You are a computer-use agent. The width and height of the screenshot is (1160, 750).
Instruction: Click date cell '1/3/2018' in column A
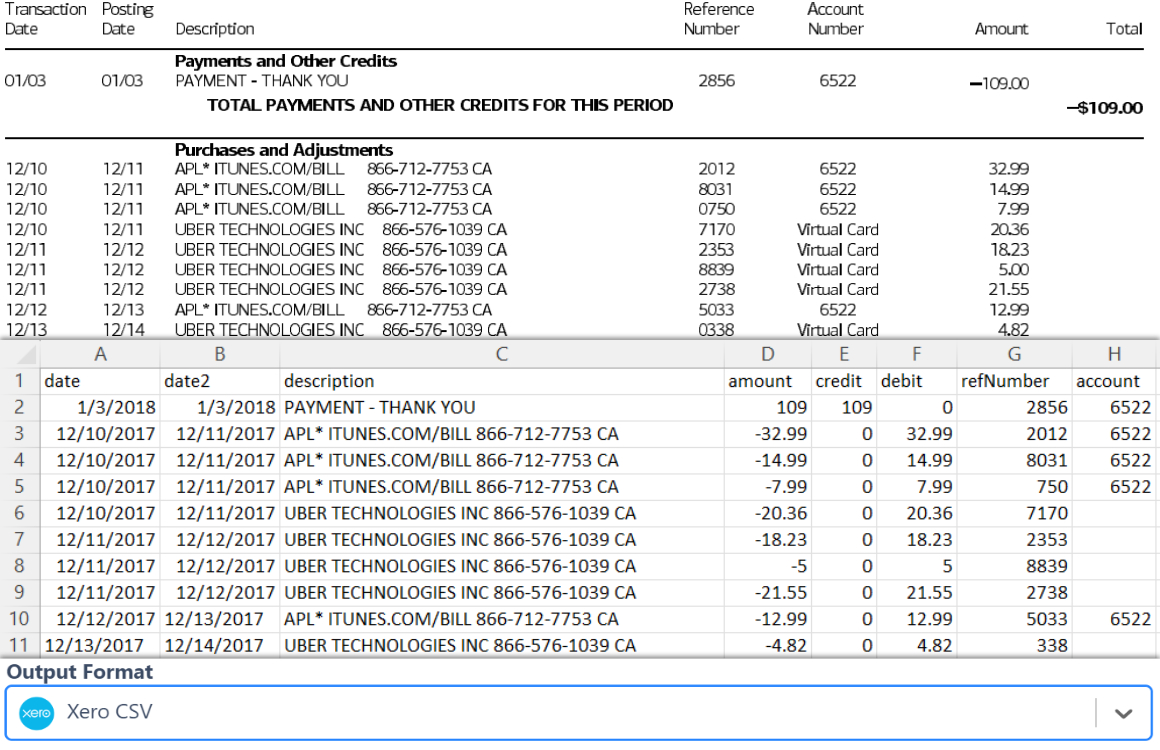click(x=101, y=408)
